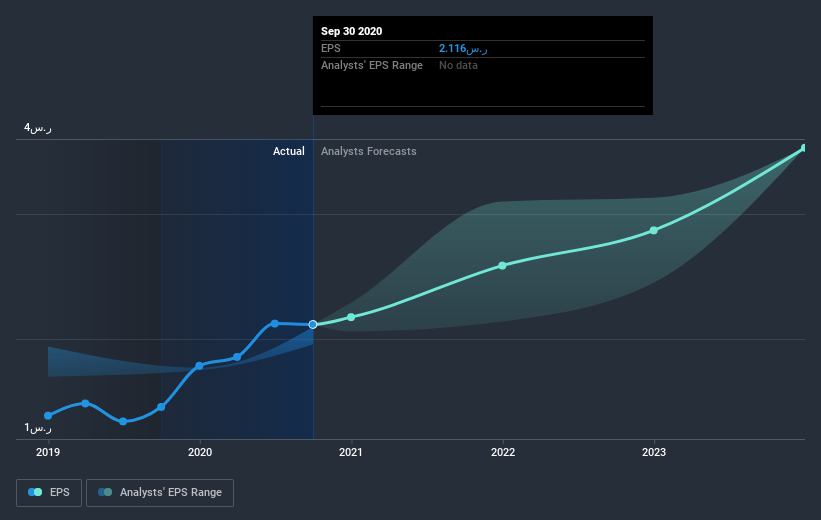Toggle the Analysts' EPS Range legend
The width and height of the screenshot is (821, 520).
click(160, 492)
